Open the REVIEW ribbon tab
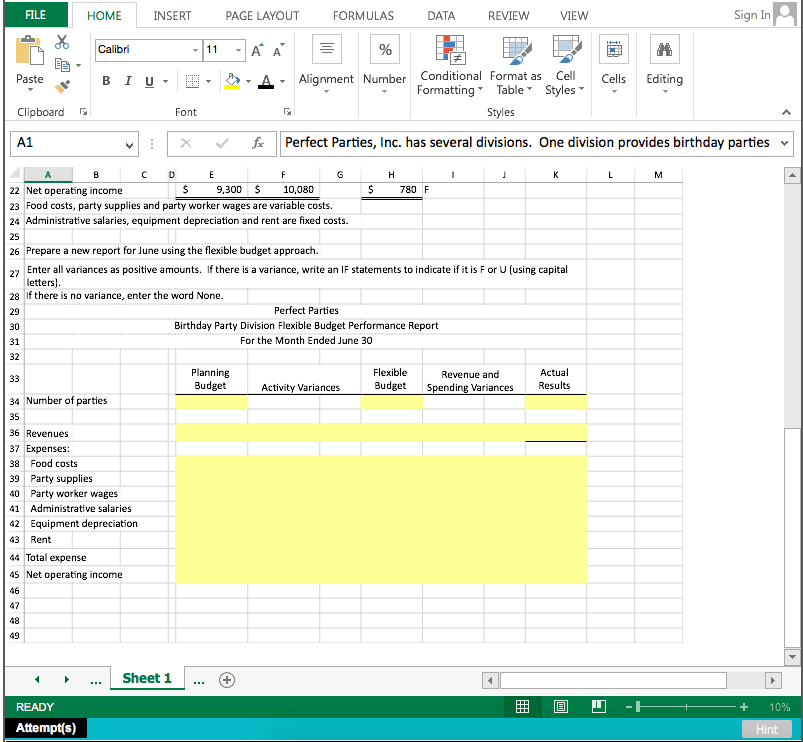 [x=508, y=15]
